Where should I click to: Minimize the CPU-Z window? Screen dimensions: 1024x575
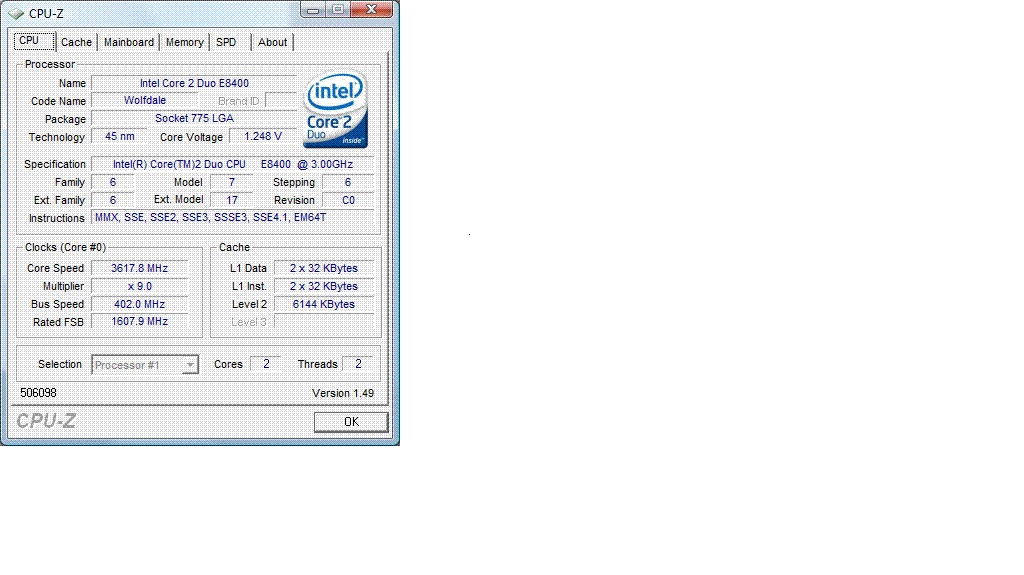click(313, 9)
